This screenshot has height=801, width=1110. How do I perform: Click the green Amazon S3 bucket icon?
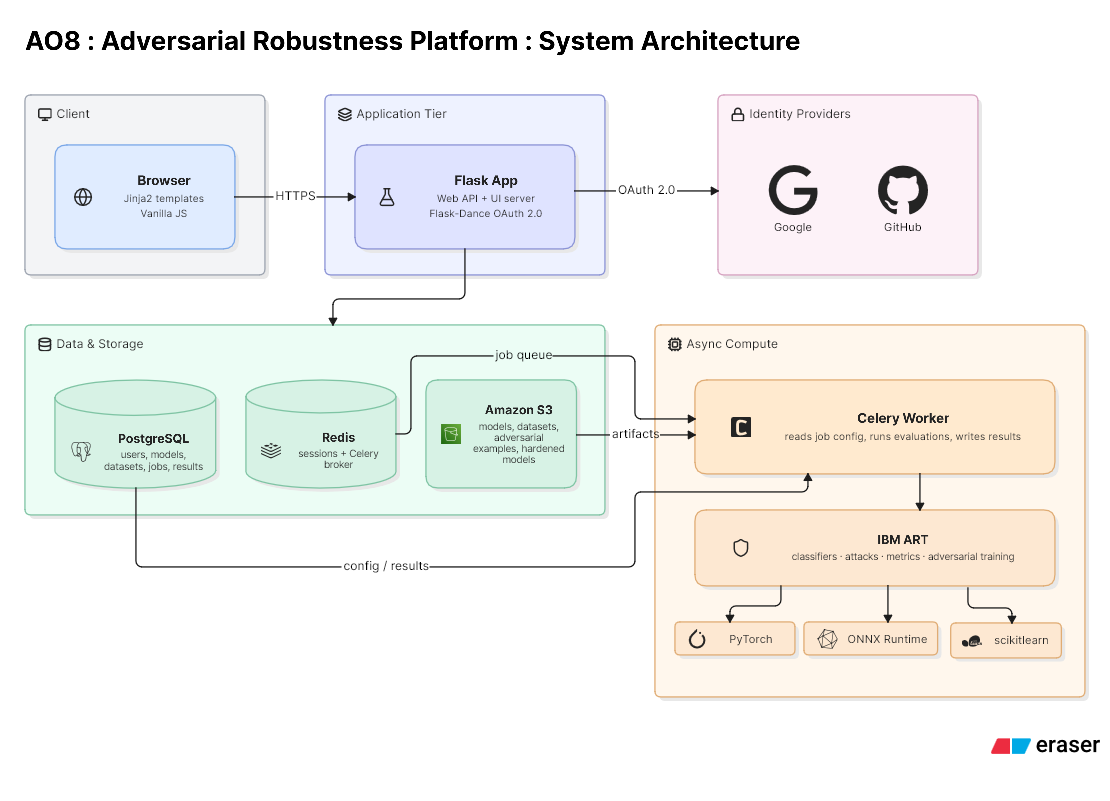click(451, 434)
